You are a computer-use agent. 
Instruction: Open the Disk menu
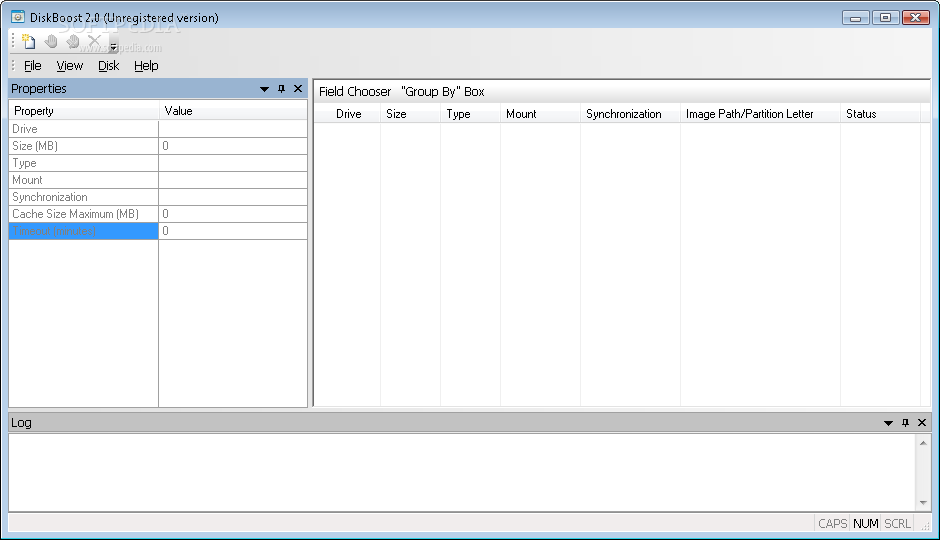[x=109, y=65]
